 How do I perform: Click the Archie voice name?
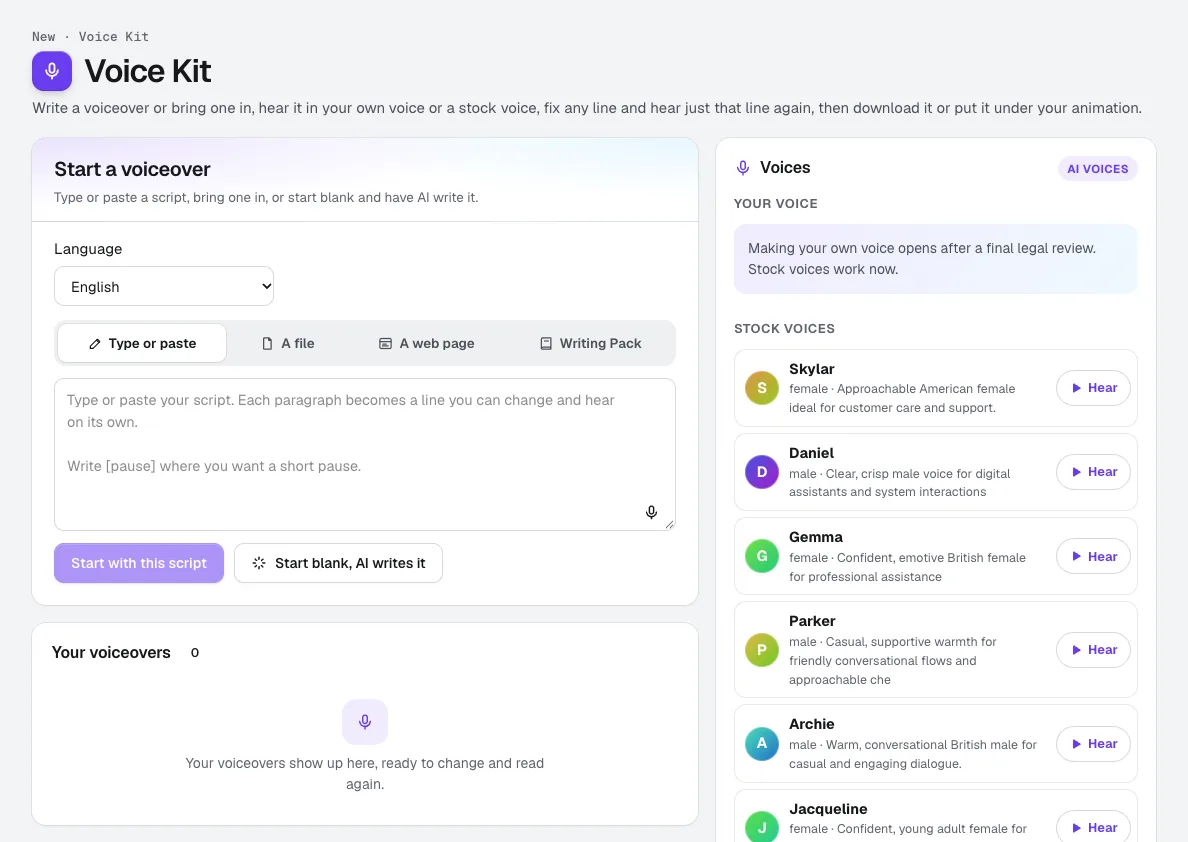811,725
